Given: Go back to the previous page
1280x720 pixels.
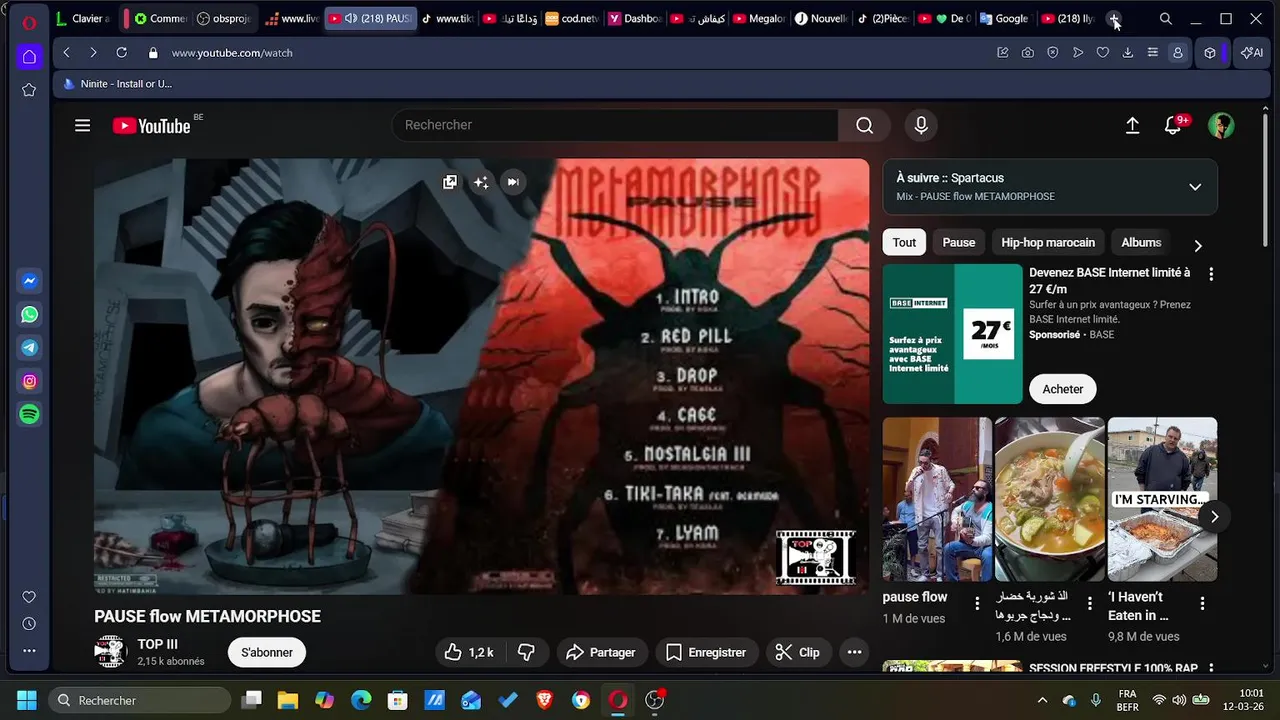Looking at the screenshot, I should [66, 53].
